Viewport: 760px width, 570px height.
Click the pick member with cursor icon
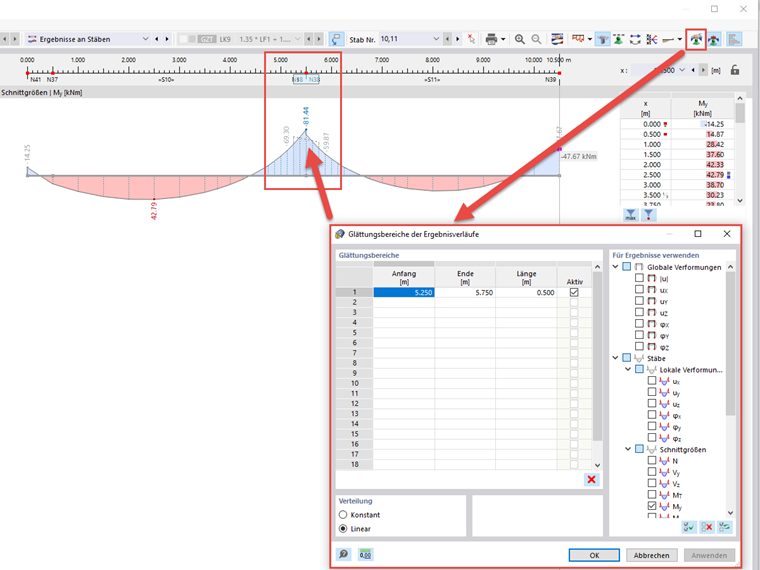[471, 39]
